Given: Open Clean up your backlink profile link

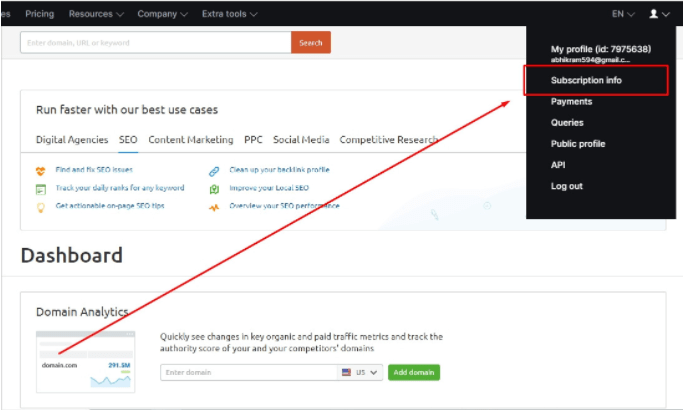Looking at the screenshot, I should 279,169.
